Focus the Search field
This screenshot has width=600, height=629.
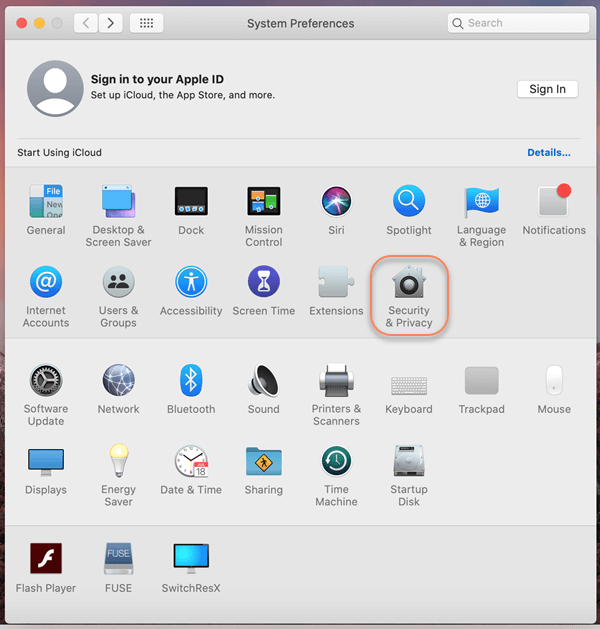[x=518, y=23]
